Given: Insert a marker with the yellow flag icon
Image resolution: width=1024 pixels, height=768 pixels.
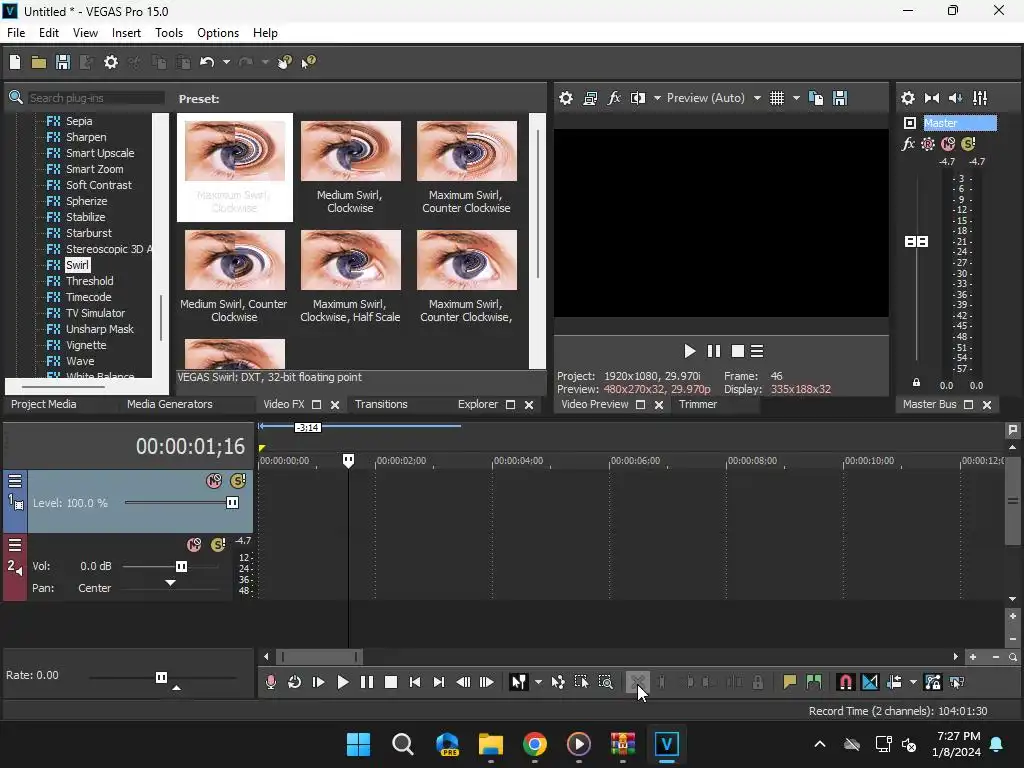Looking at the screenshot, I should (790, 682).
